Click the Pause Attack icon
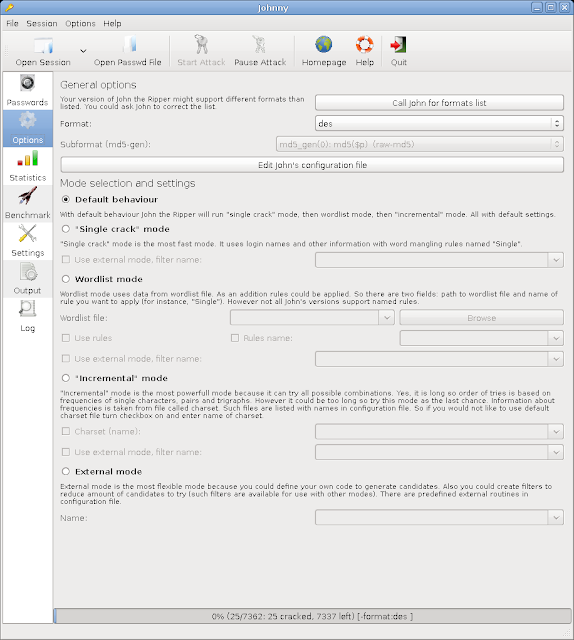The height and width of the screenshot is (640, 574). [x=260, y=44]
